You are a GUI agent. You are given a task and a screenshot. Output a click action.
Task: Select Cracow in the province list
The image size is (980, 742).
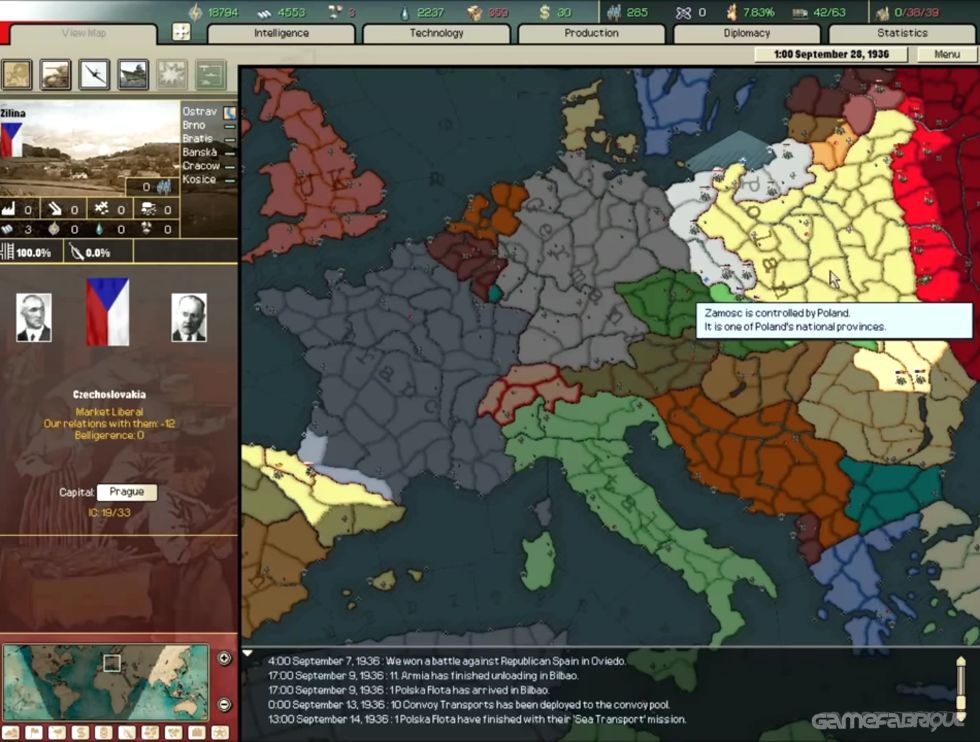click(x=201, y=166)
